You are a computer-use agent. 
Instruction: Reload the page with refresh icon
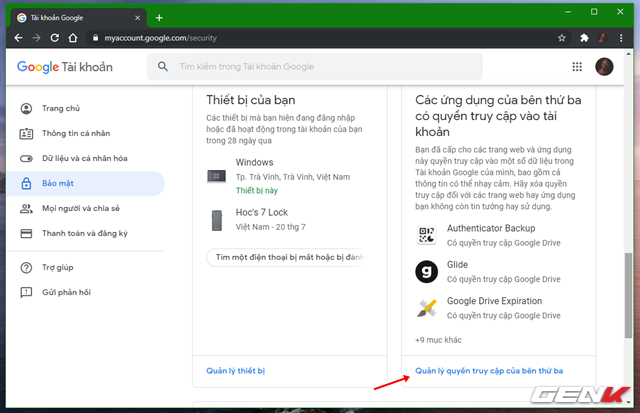coord(54,38)
